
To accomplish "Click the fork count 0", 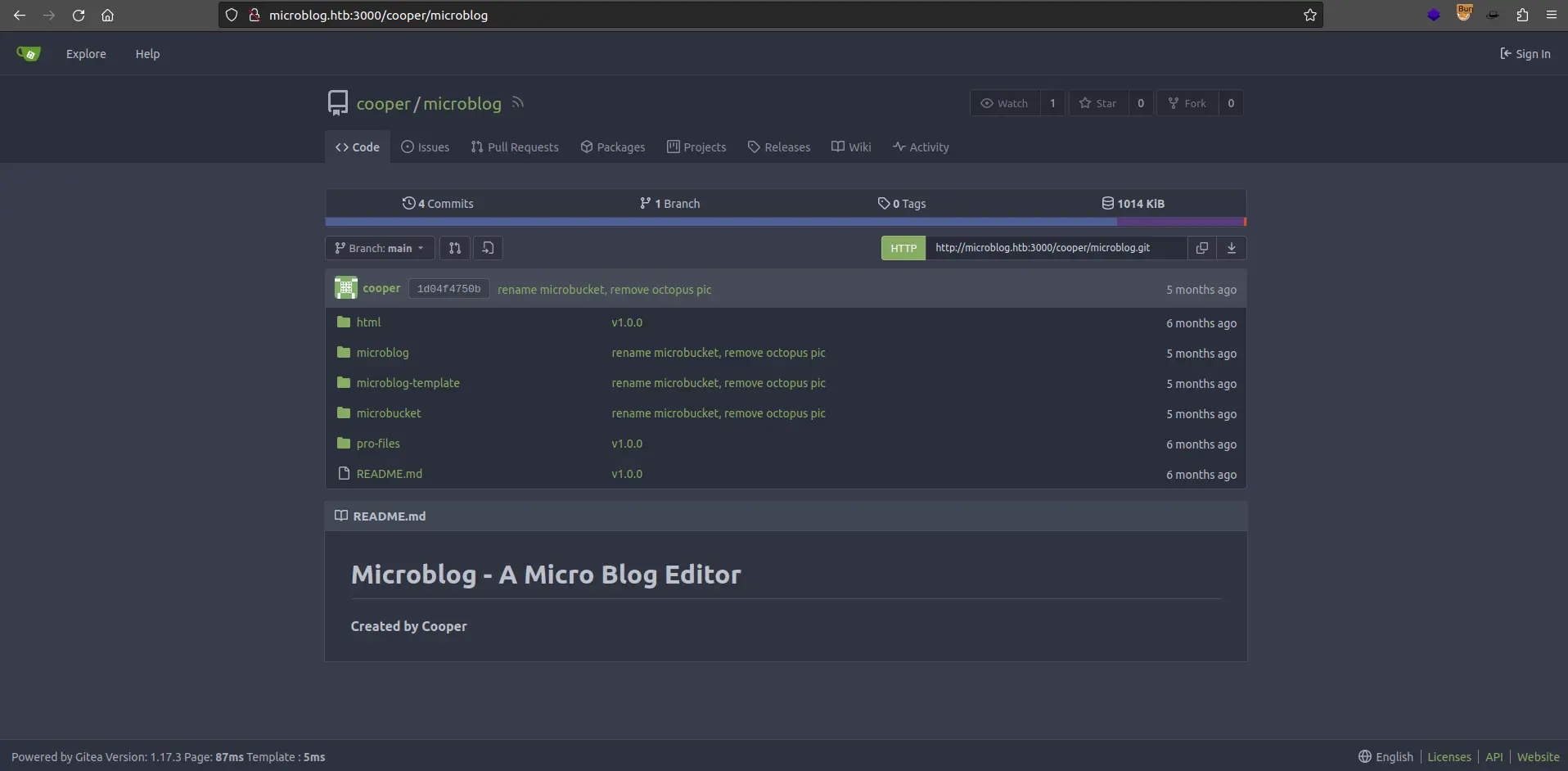I will click(x=1231, y=103).
